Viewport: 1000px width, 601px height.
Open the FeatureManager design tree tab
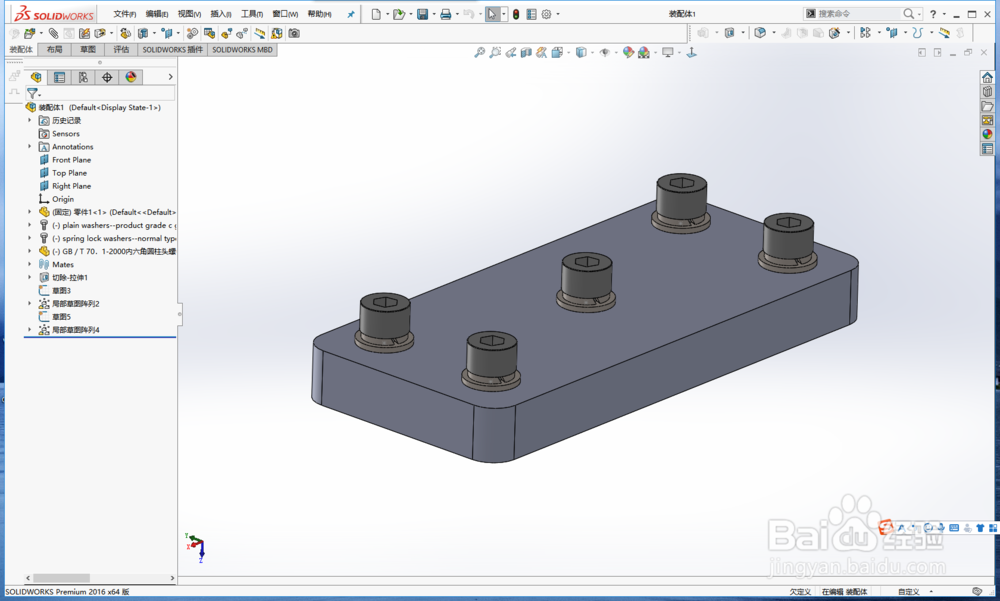pyautogui.click(x=36, y=77)
